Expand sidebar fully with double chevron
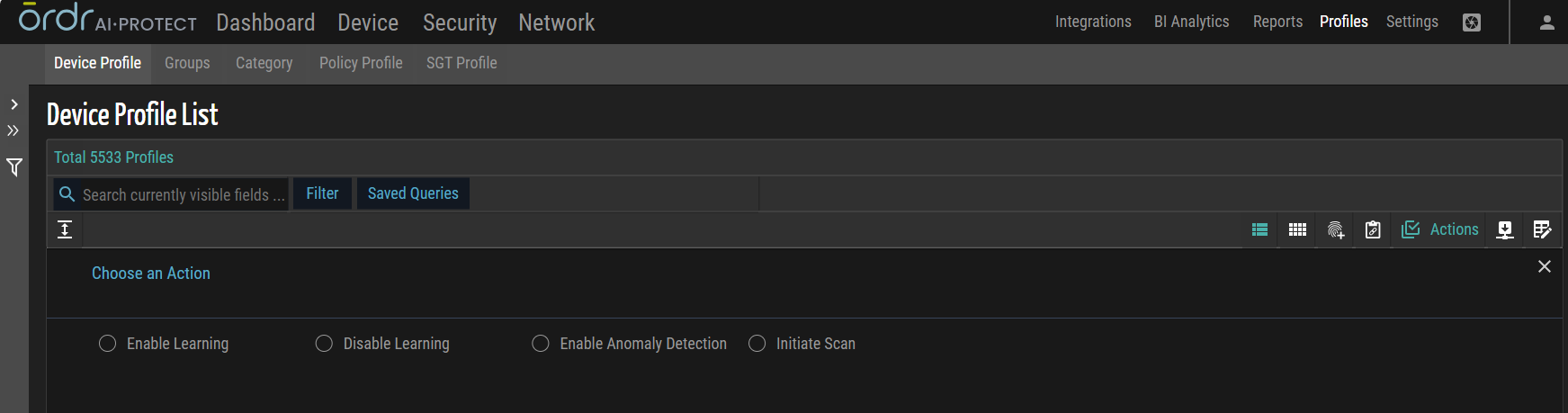 click(13, 130)
